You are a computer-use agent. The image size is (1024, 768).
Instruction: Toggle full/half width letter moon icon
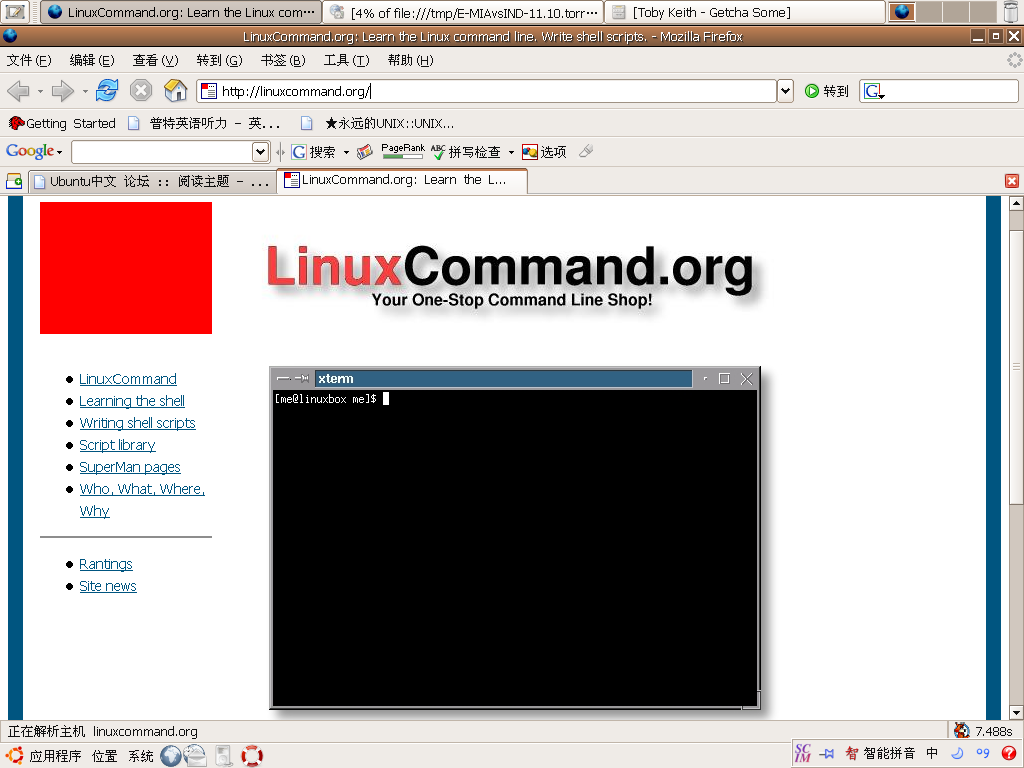coord(957,754)
